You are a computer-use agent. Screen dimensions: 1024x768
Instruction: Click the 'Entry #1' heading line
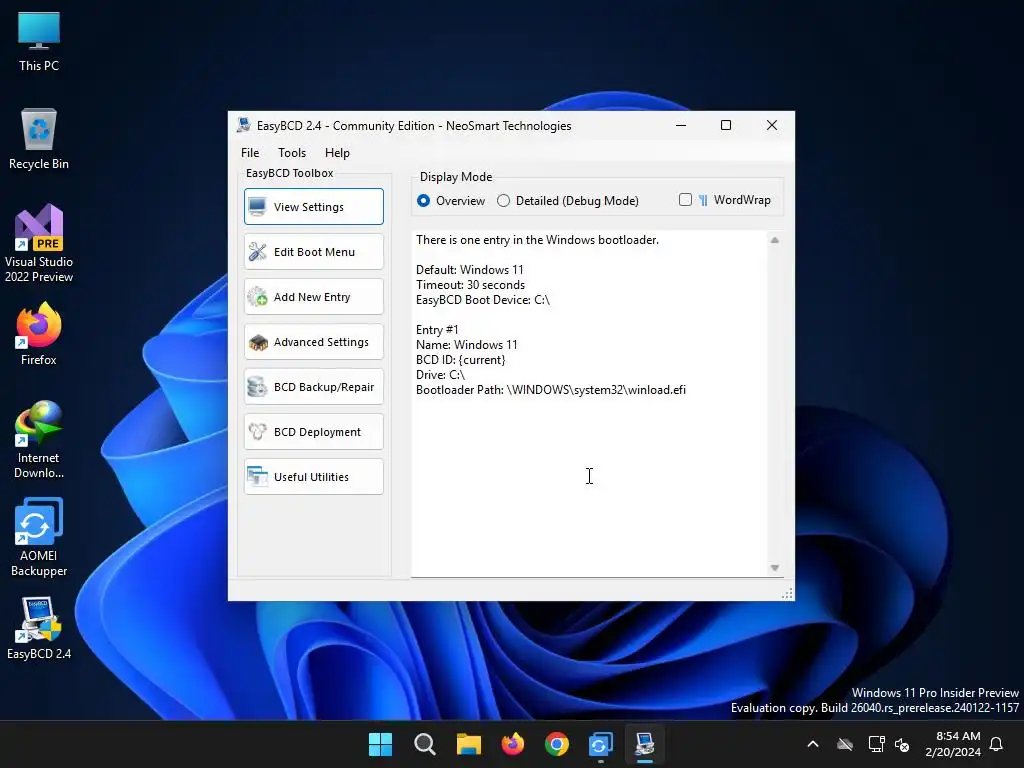437,330
